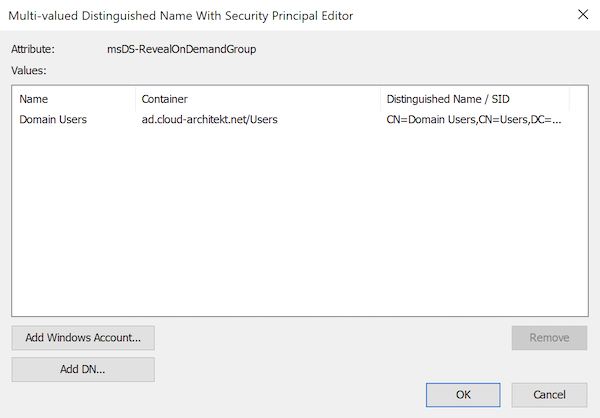
Task: Click the divider after Distinguished Name / SID column
Action: [x=569, y=99]
